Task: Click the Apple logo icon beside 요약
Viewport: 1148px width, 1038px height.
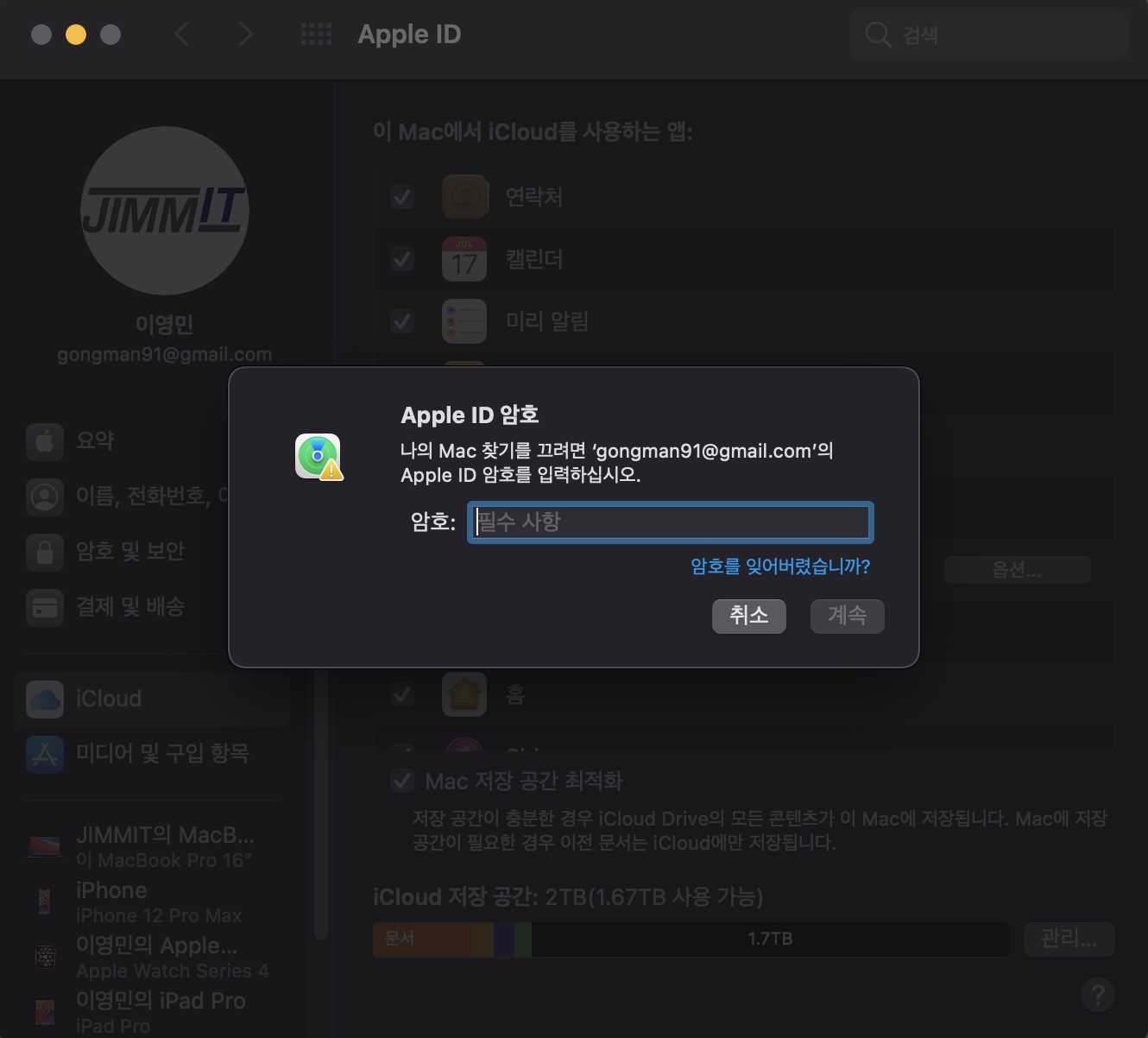Action: [45, 441]
